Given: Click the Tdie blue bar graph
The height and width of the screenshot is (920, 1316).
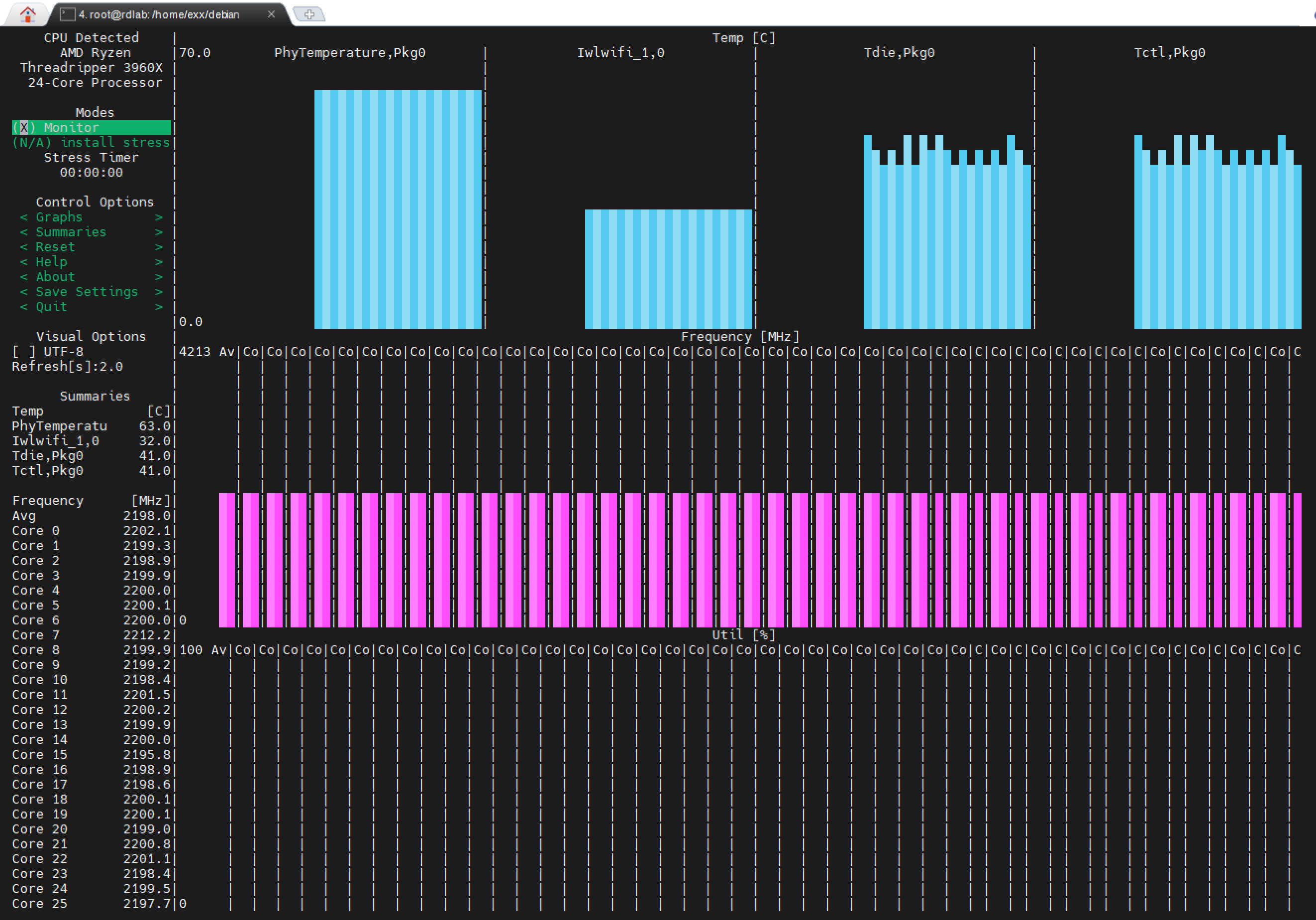Looking at the screenshot, I should (947, 231).
